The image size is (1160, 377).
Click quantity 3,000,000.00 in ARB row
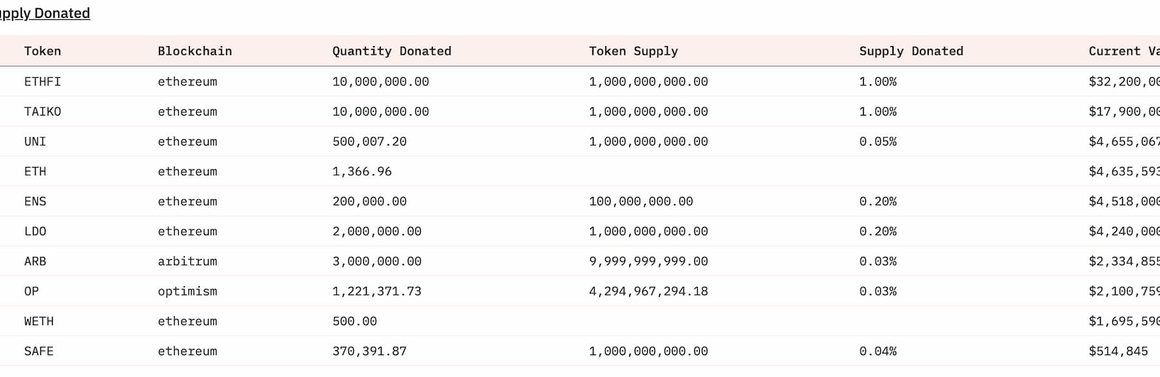(377, 262)
